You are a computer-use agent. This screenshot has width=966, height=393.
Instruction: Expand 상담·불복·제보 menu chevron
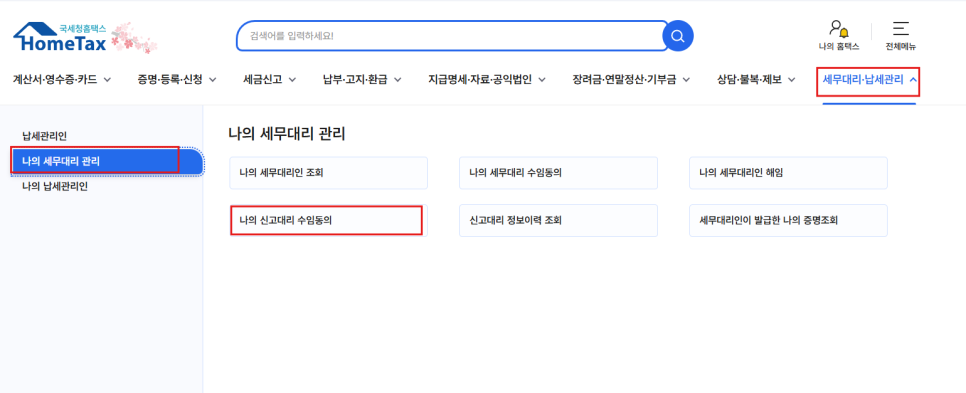coord(792,79)
